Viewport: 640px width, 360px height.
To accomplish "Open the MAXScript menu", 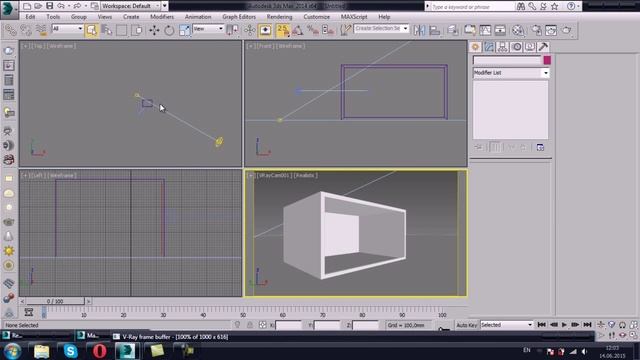I will (x=354, y=17).
